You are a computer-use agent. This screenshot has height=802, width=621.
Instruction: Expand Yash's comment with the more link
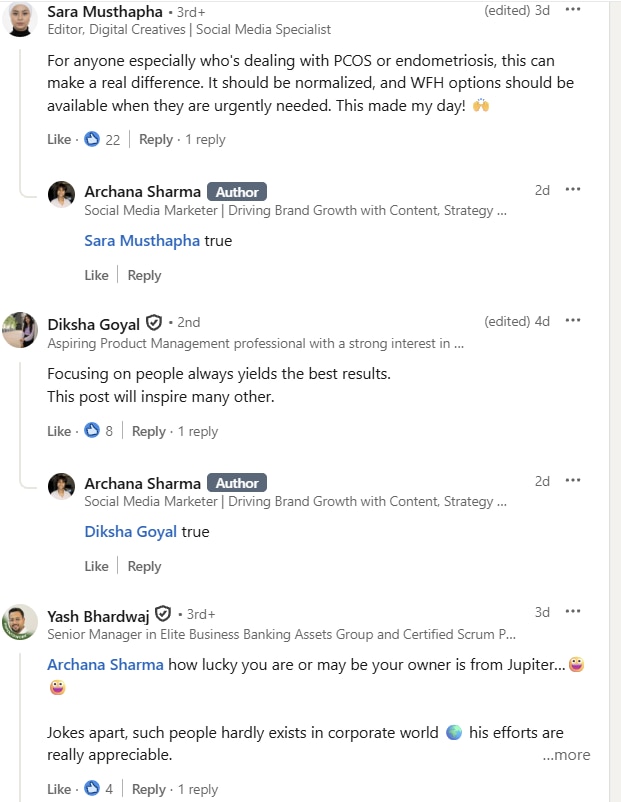567,755
